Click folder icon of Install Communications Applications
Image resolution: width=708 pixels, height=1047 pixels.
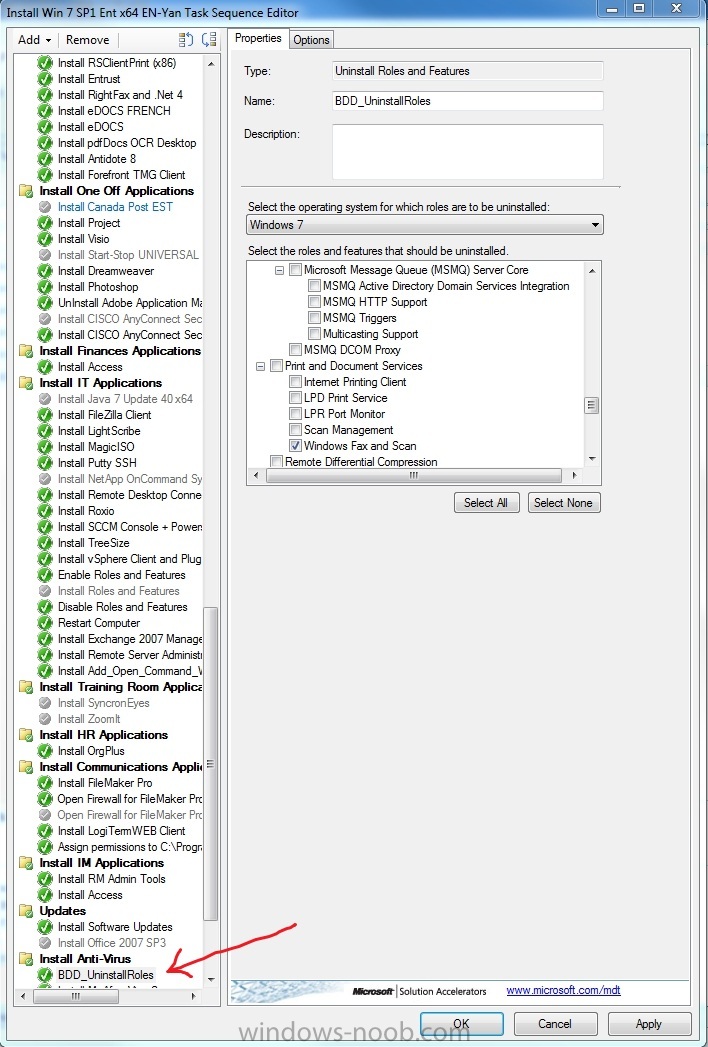26,767
